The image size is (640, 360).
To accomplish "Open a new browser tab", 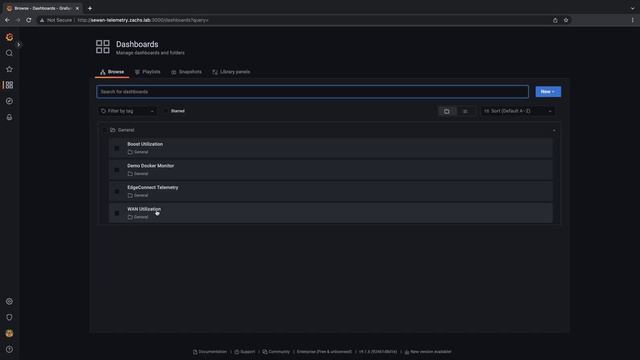I will click(x=90, y=8).
